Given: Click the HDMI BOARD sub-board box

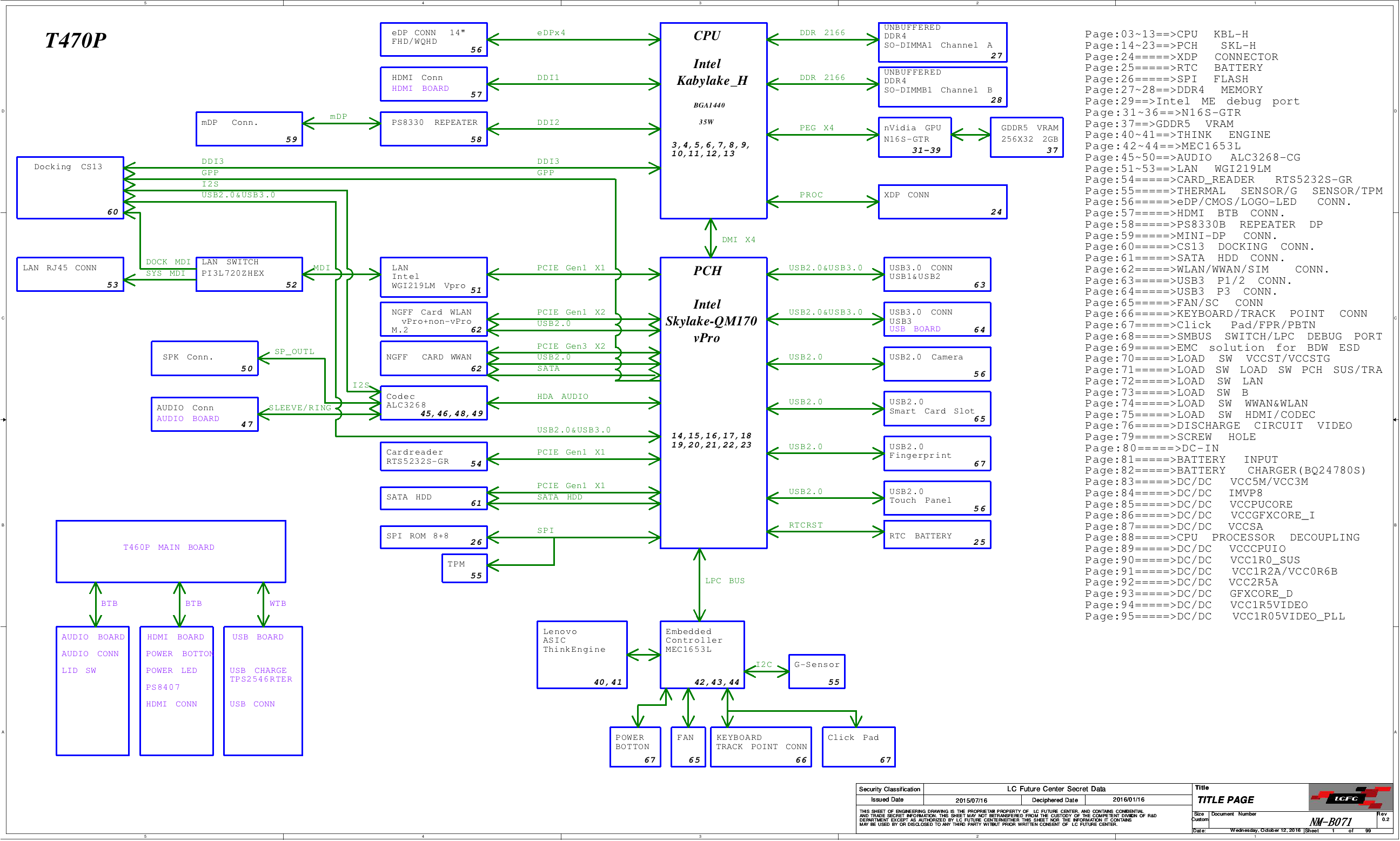Looking at the screenshot, I should (176, 691).
